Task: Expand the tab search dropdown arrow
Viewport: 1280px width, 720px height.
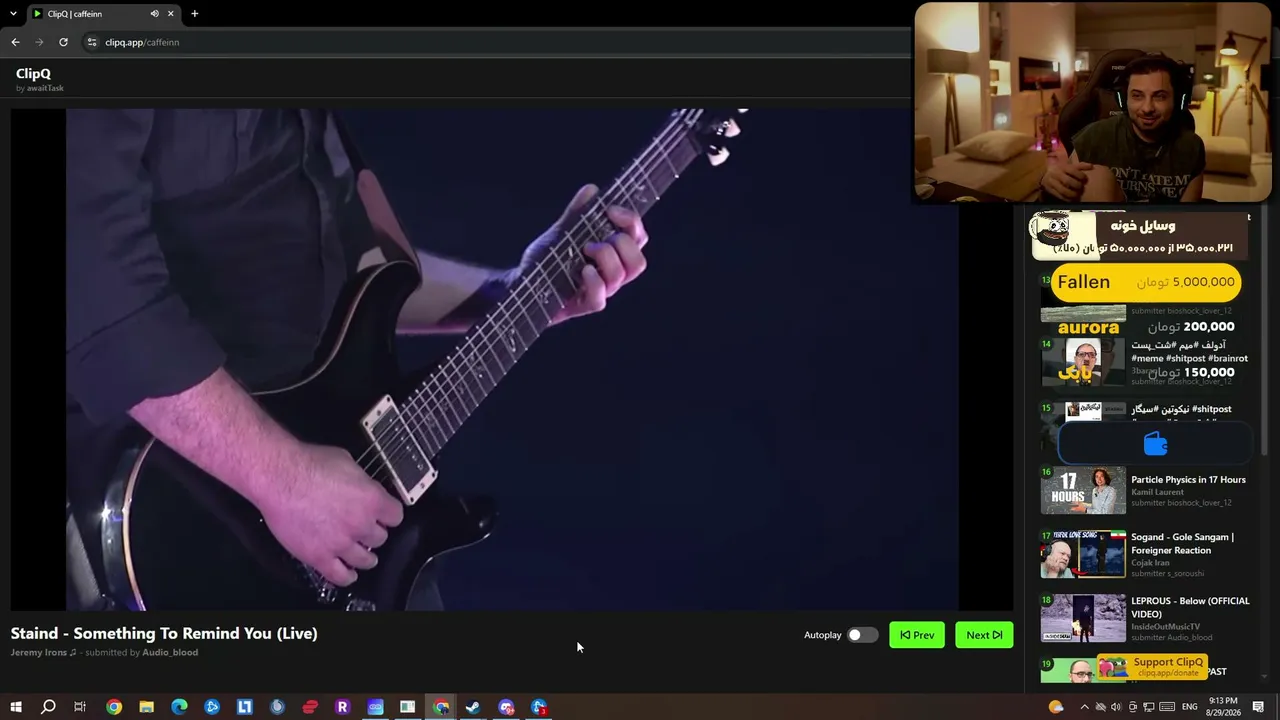Action: point(13,14)
